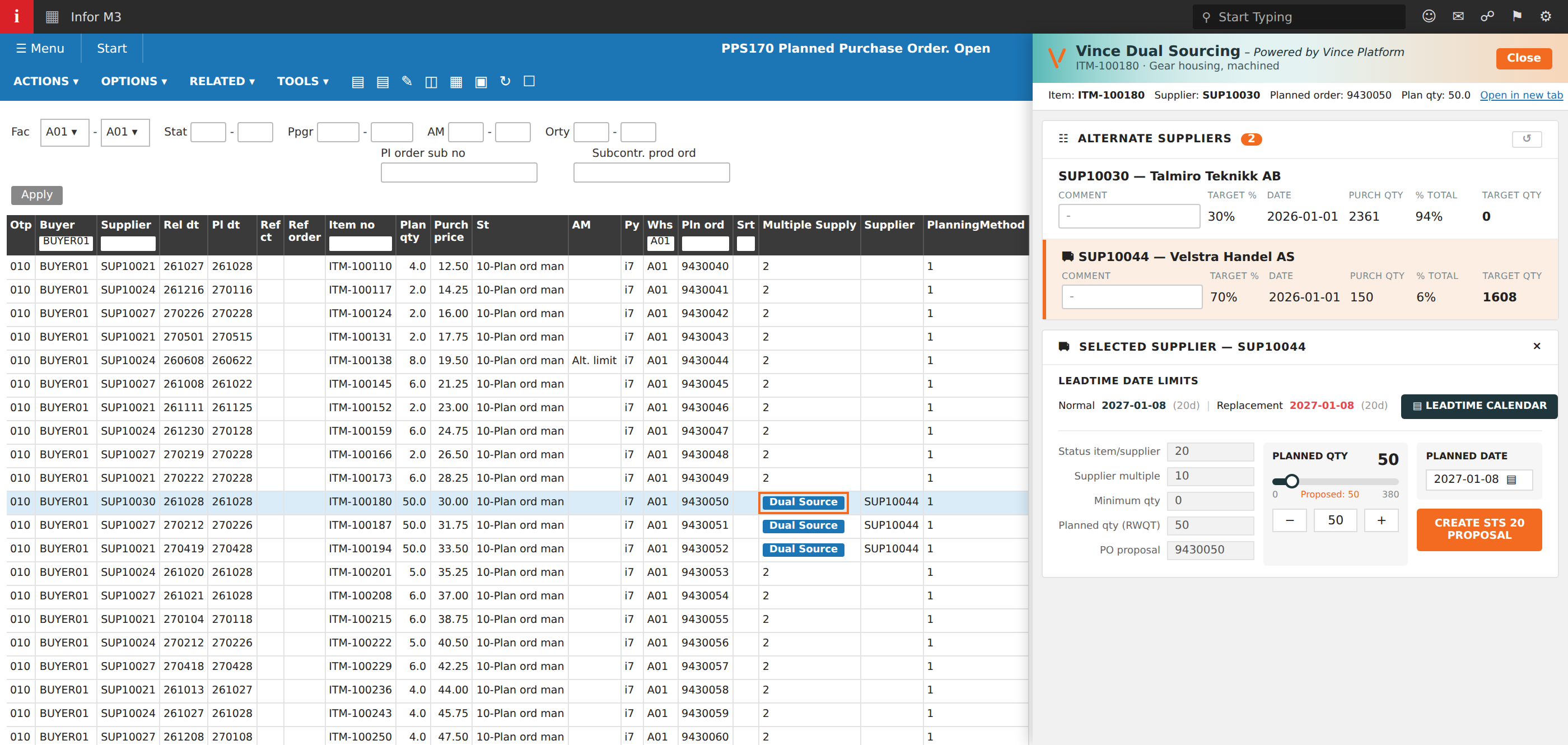The width and height of the screenshot is (1568, 745).
Task: Expand the RELATED menu
Action: click(222, 81)
